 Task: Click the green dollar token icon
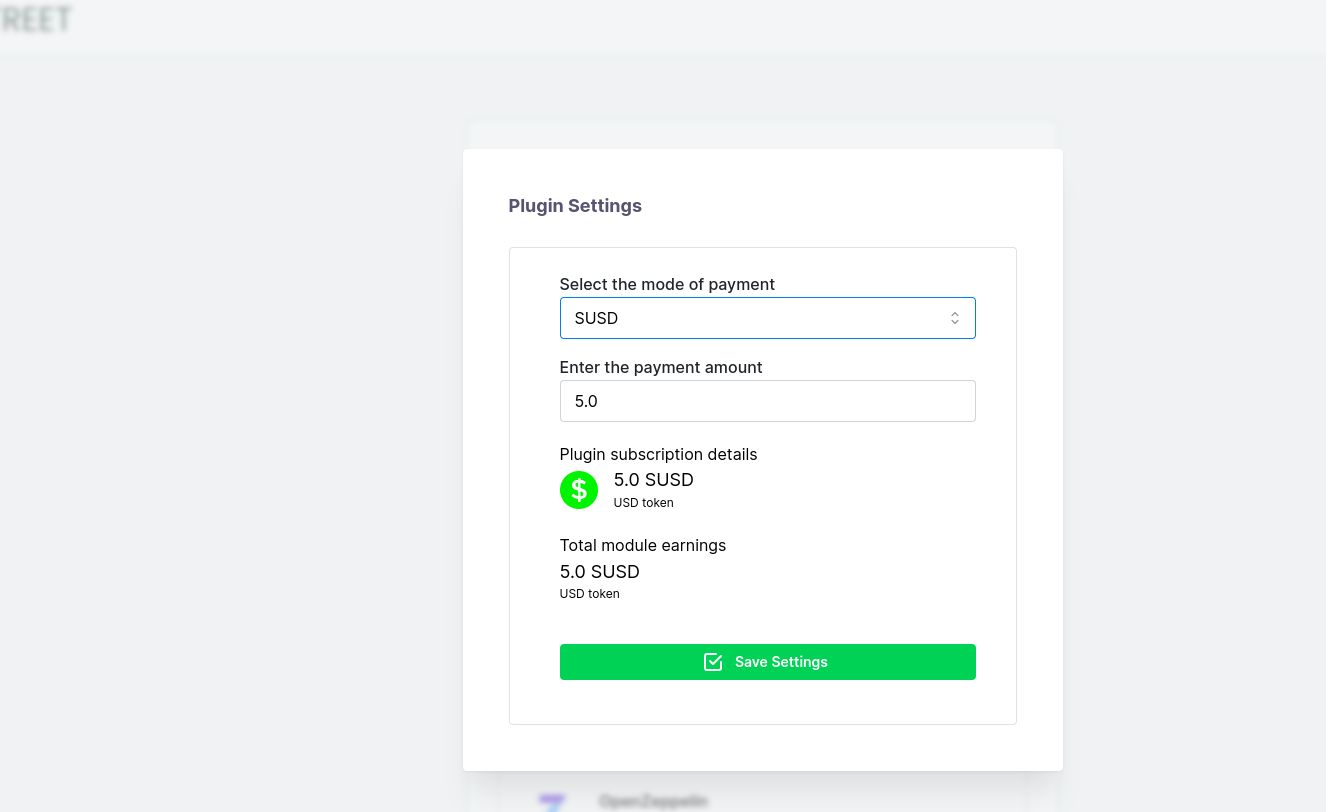coord(579,490)
